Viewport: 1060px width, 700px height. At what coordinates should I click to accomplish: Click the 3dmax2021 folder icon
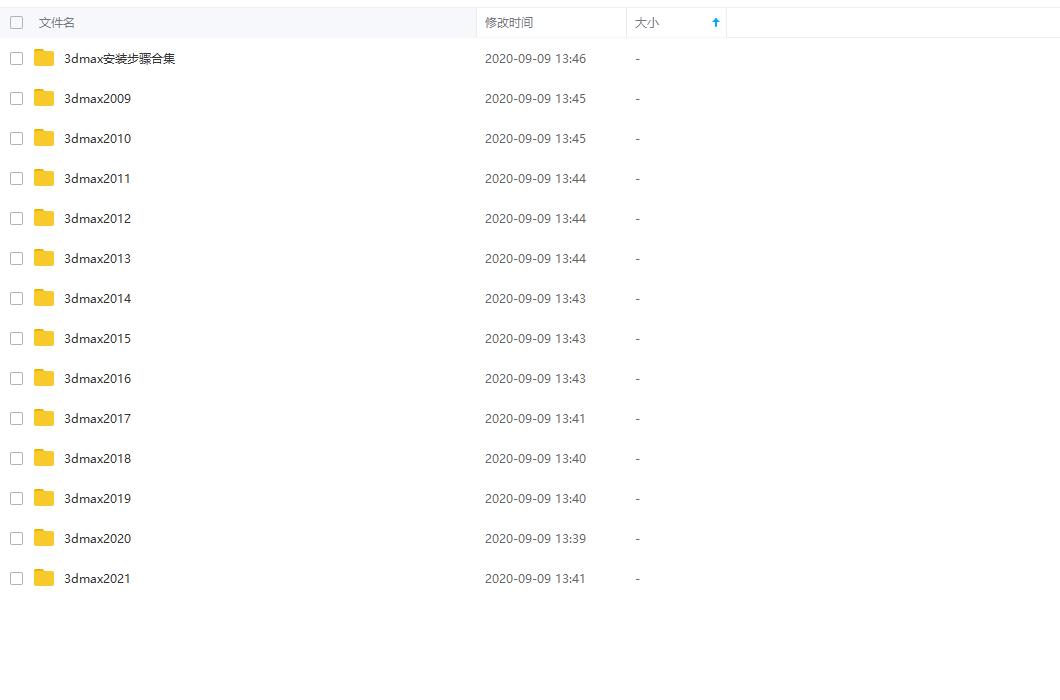pos(44,578)
